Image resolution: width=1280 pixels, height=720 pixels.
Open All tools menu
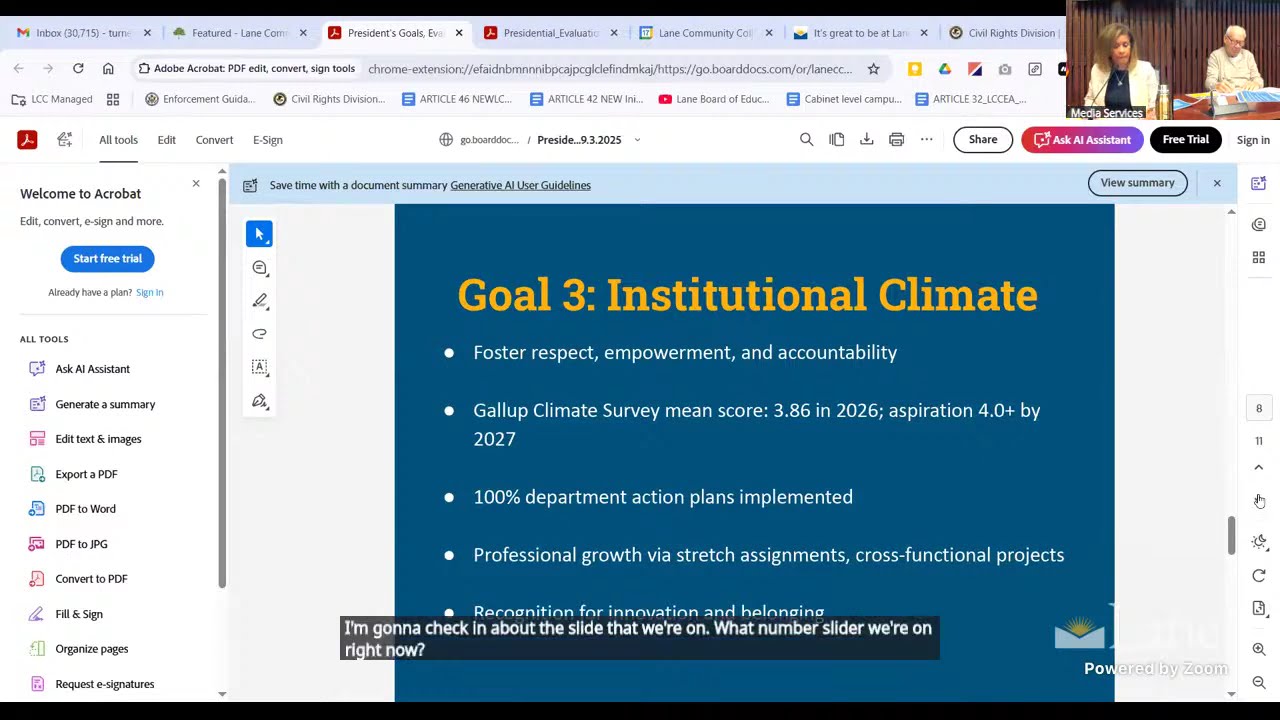[x=118, y=140]
